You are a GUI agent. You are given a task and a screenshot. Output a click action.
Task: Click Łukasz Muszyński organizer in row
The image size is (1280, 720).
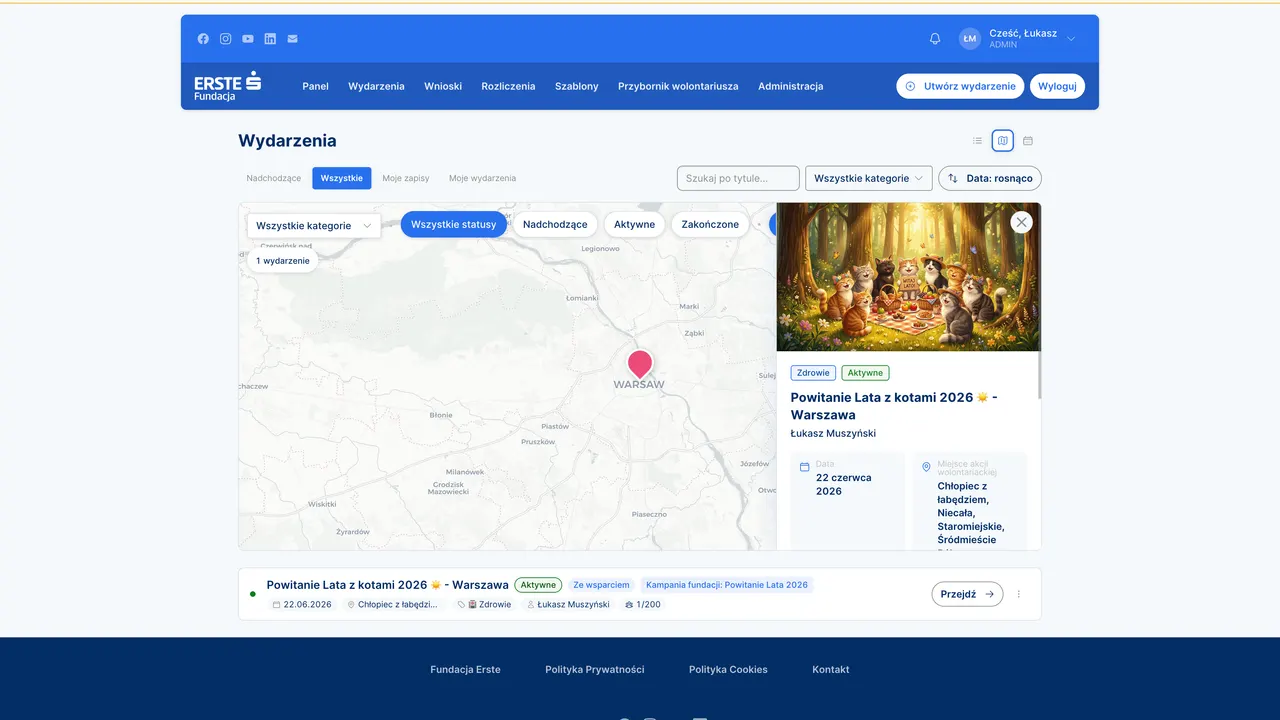tap(568, 605)
